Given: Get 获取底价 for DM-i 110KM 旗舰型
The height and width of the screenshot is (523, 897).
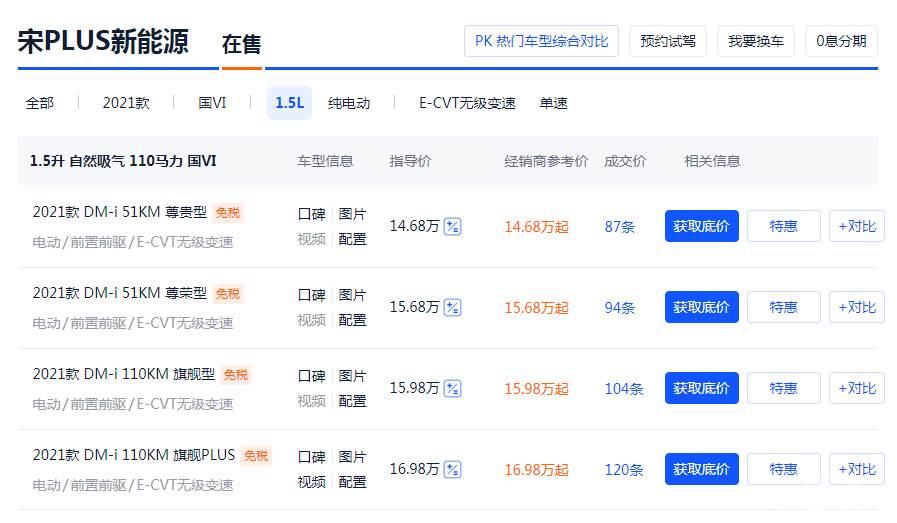Looking at the screenshot, I should (x=701, y=389).
